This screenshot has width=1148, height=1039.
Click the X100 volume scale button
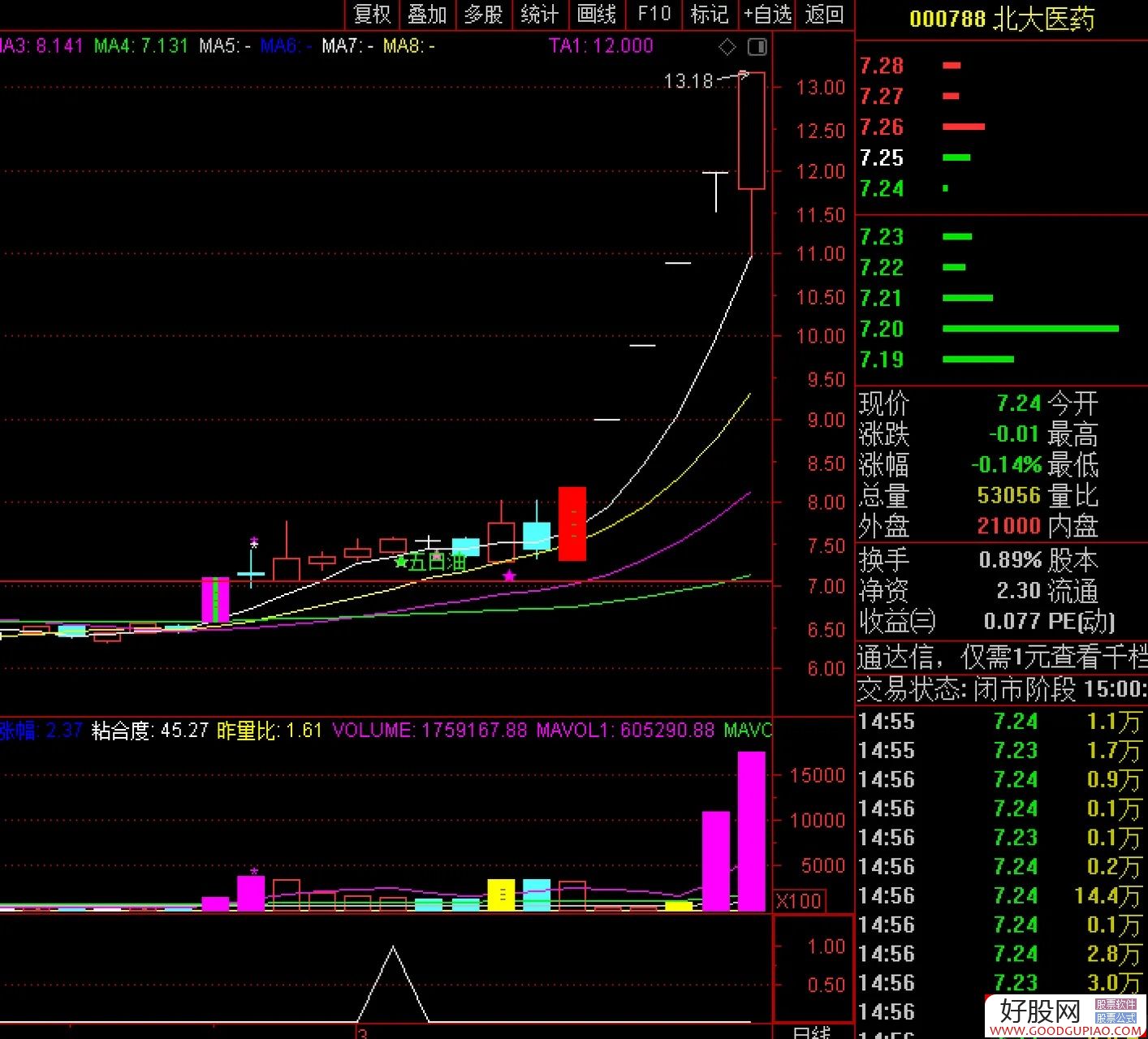click(800, 901)
